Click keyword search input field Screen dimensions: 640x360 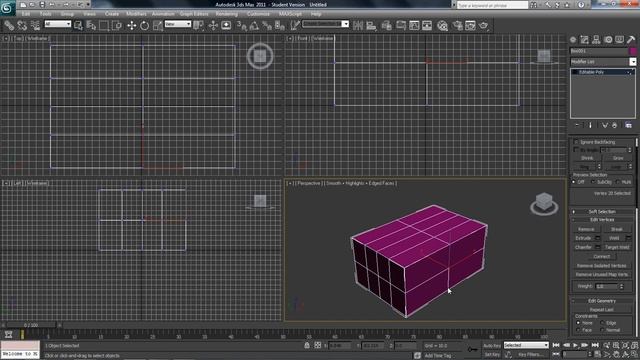pos(492,6)
